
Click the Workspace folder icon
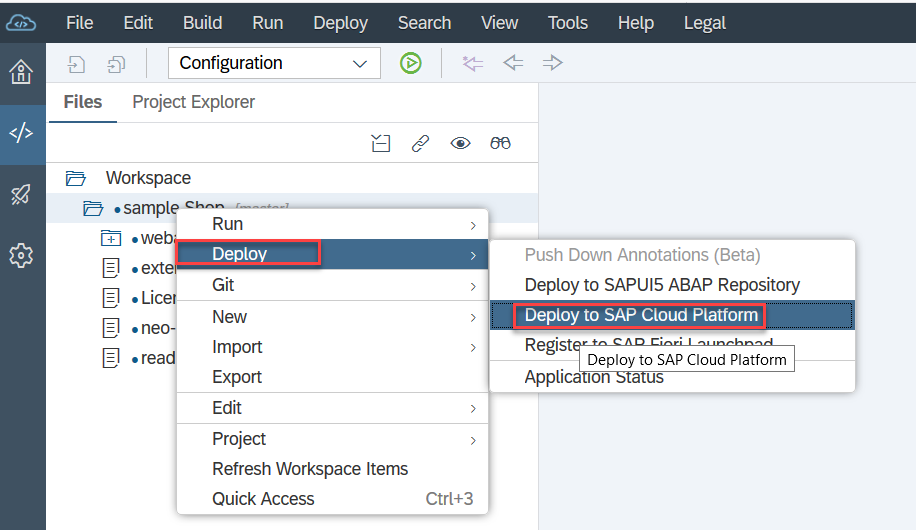(75, 178)
